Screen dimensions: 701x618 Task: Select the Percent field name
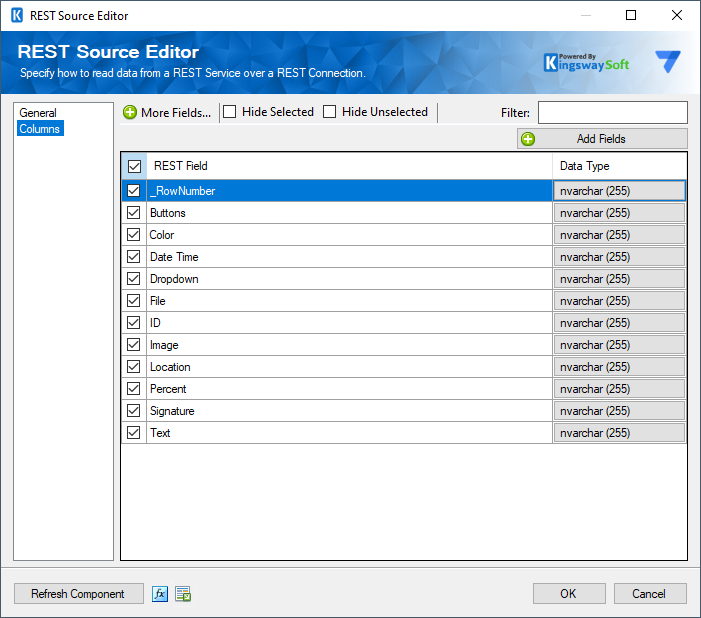(x=168, y=389)
